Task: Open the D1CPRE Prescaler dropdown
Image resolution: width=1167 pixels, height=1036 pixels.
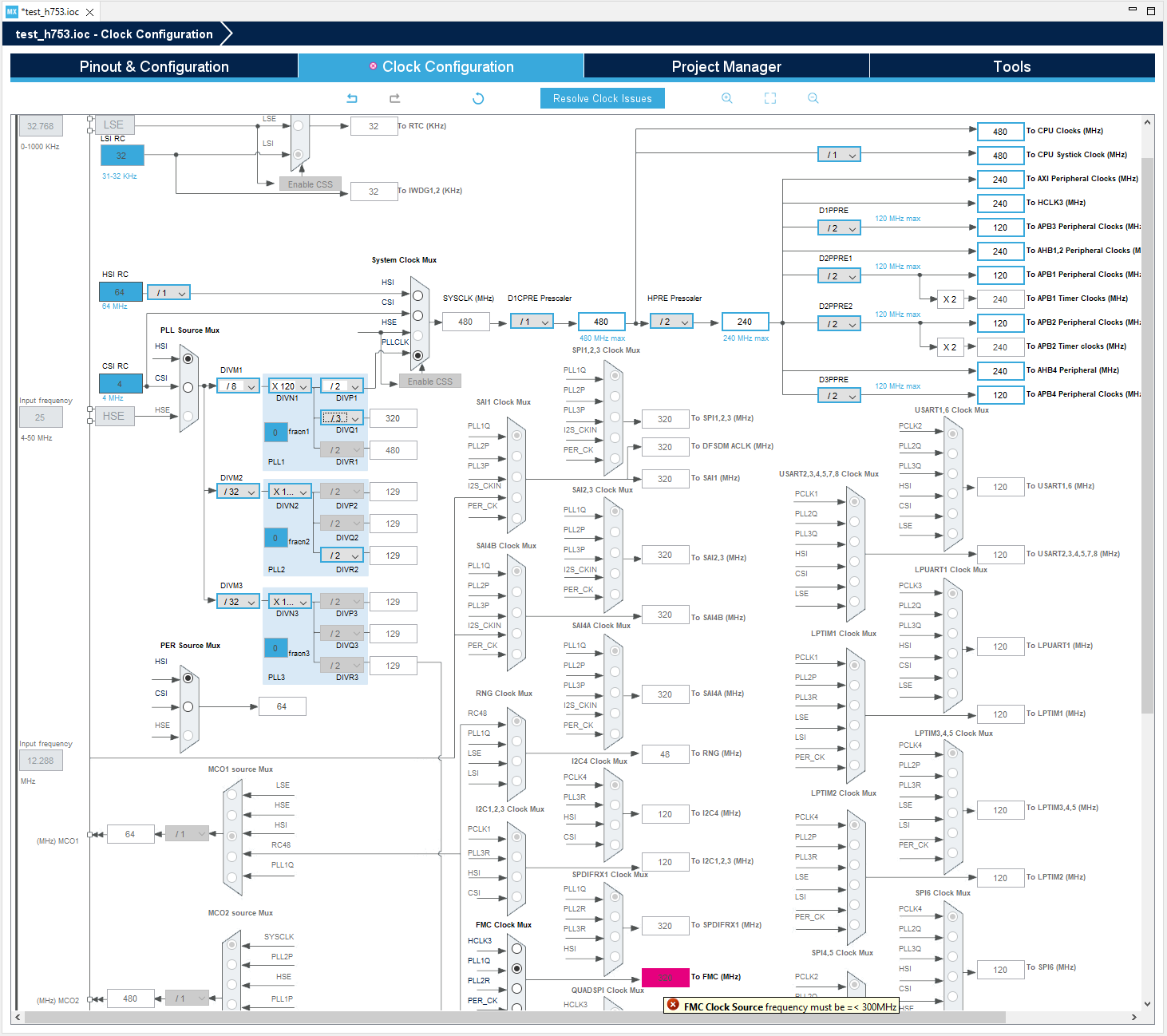Action: point(532,321)
